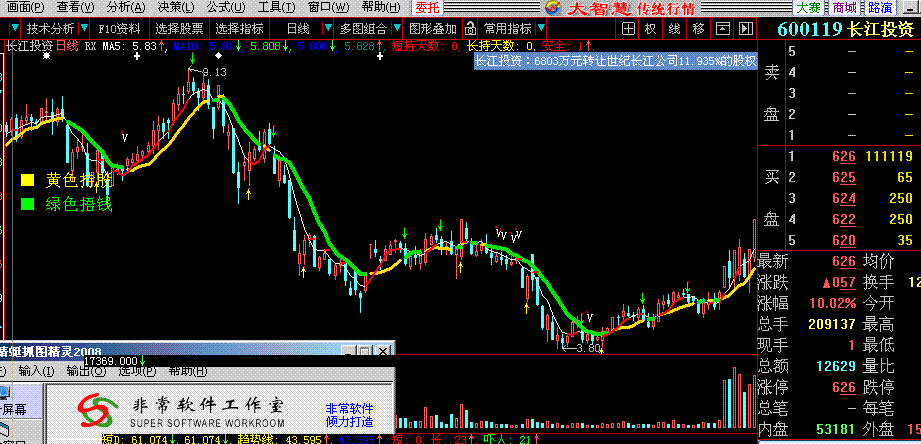This screenshot has width=921, height=444.
Task: Click the buy volume 111119
Action: click(x=889, y=157)
